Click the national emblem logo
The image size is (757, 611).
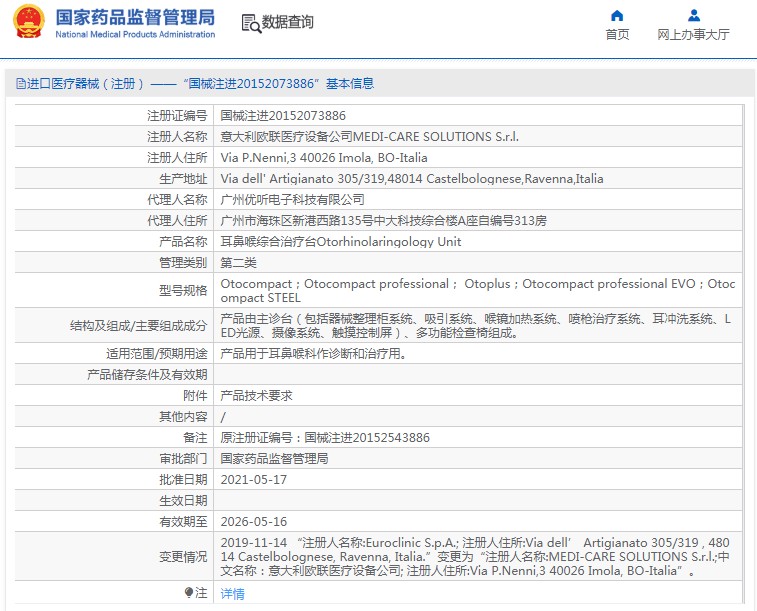[29, 21]
